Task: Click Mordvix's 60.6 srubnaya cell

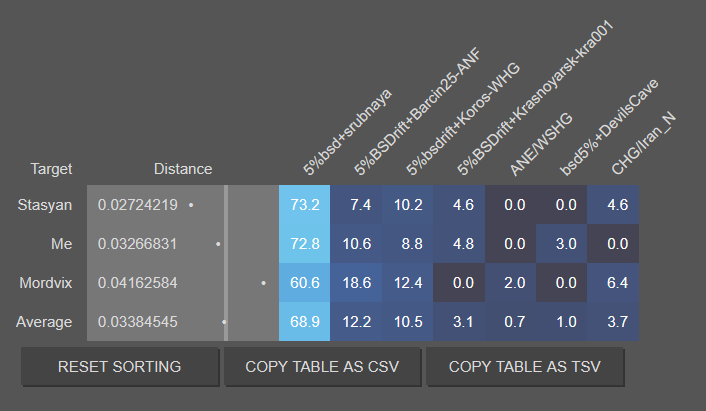Action: pyautogui.click(x=304, y=283)
